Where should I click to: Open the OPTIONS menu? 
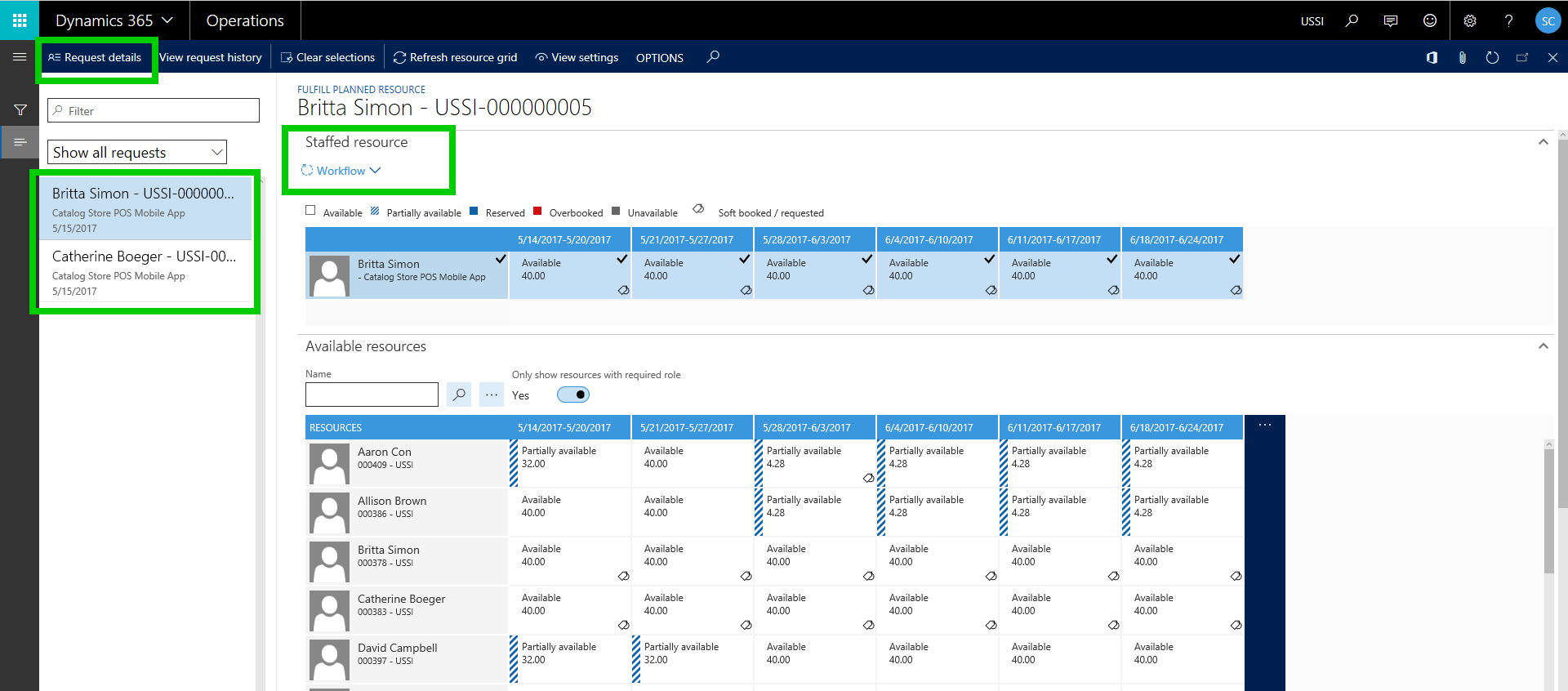pyautogui.click(x=659, y=58)
